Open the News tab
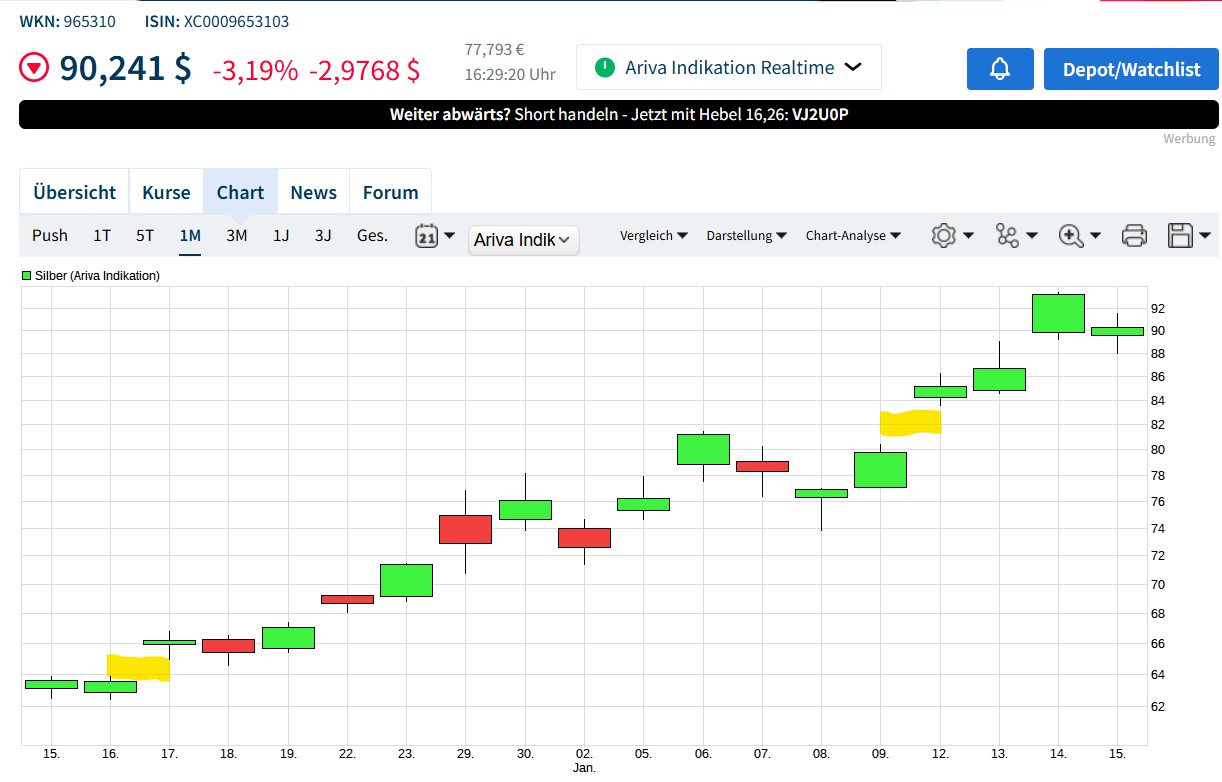The image size is (1222, 782). point(313,192)
